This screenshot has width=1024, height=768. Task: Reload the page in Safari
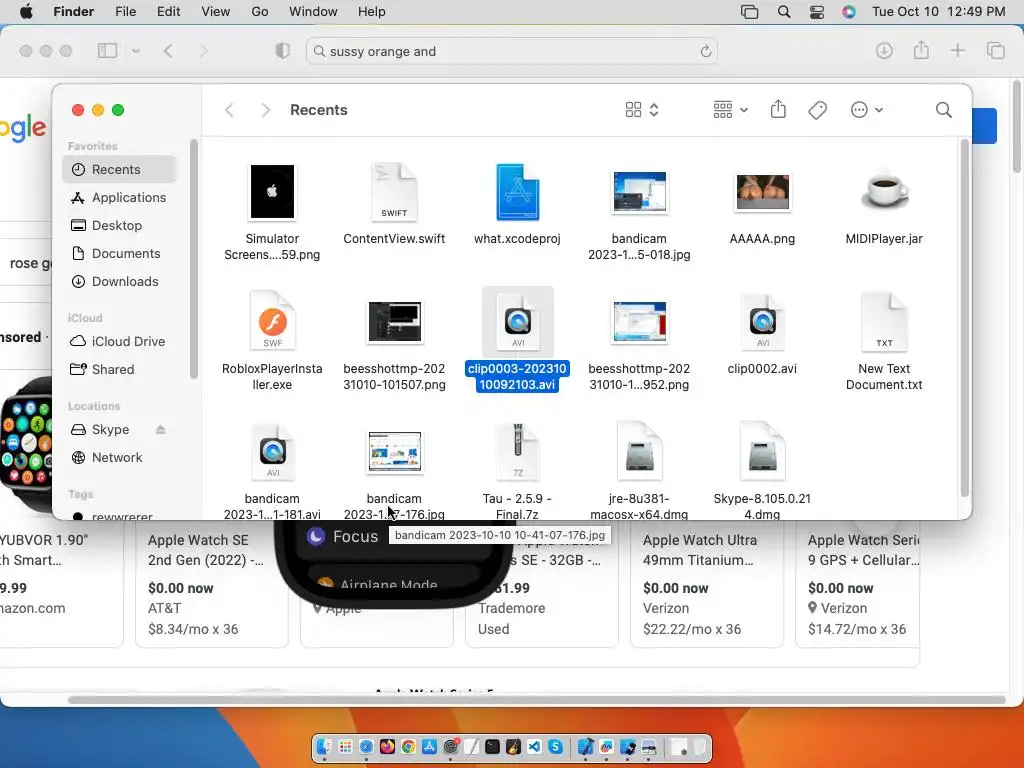click(x=705, y=51)
